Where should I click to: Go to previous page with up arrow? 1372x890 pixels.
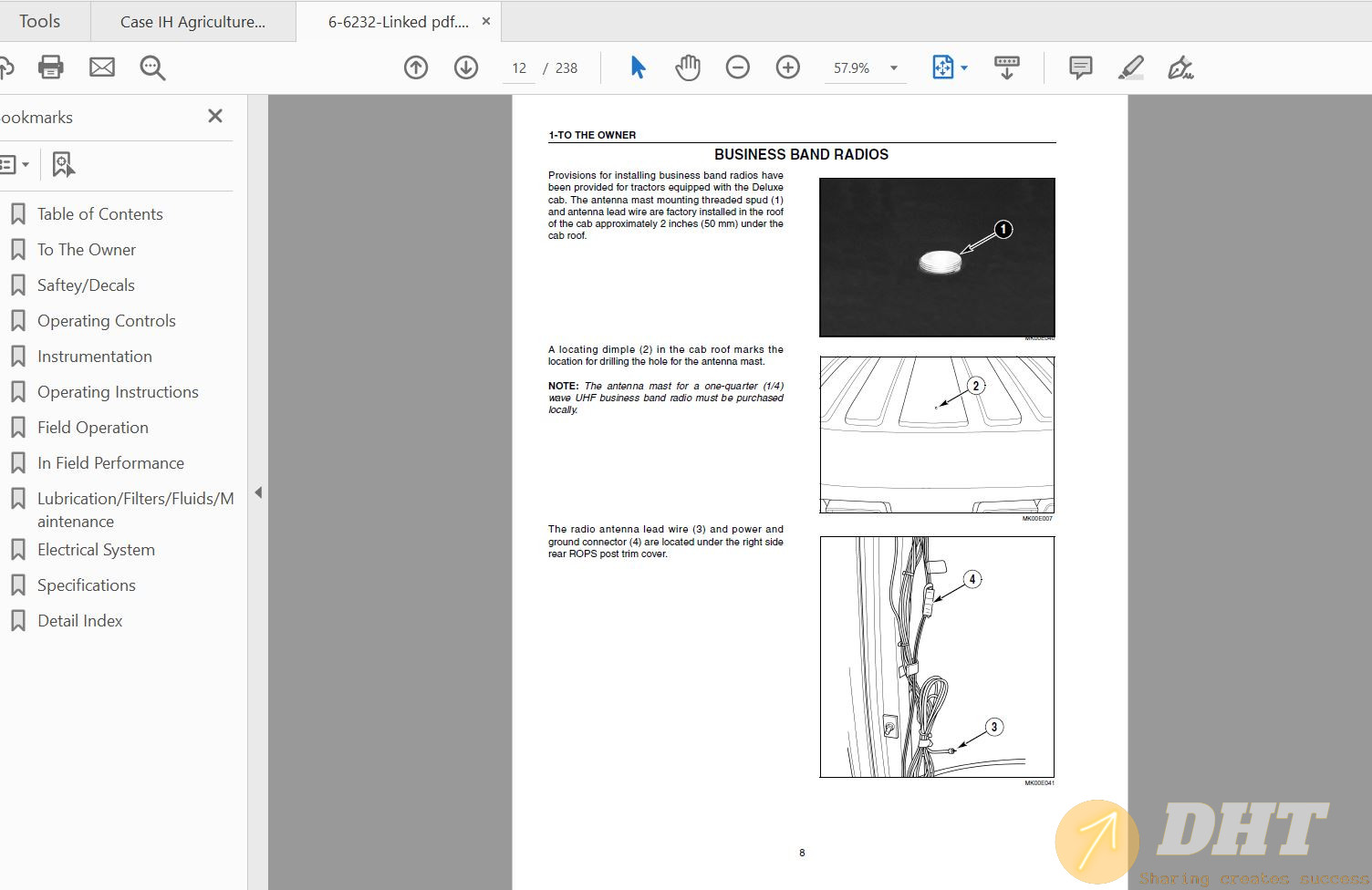point(416,67)
